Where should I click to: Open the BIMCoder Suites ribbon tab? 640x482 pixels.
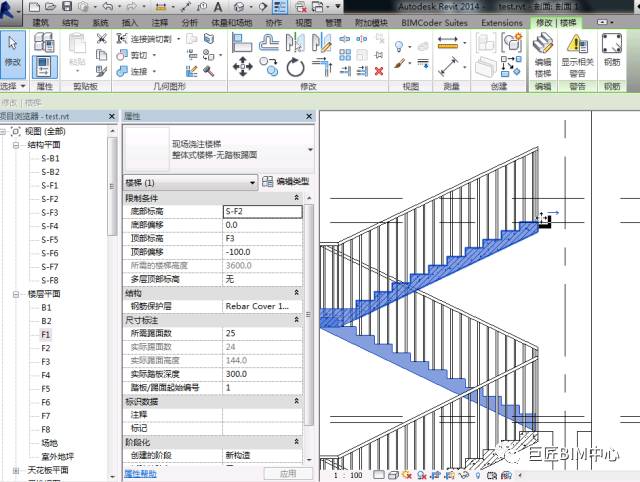click(x=434, y=22)
